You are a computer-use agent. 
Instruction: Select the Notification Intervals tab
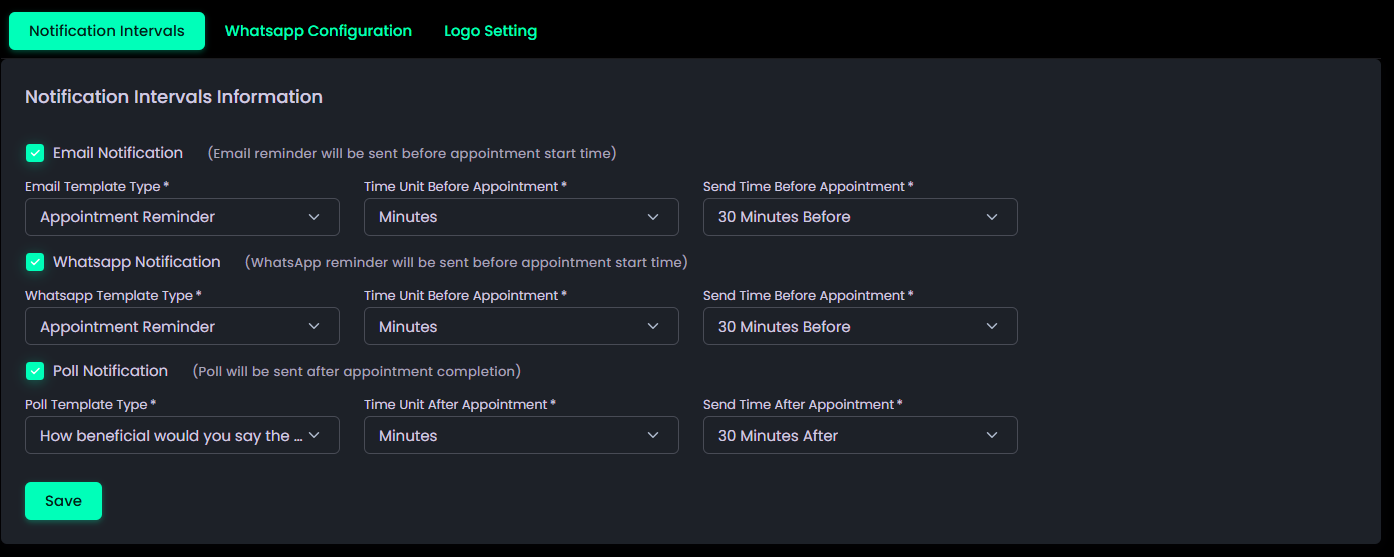(107, 31)
